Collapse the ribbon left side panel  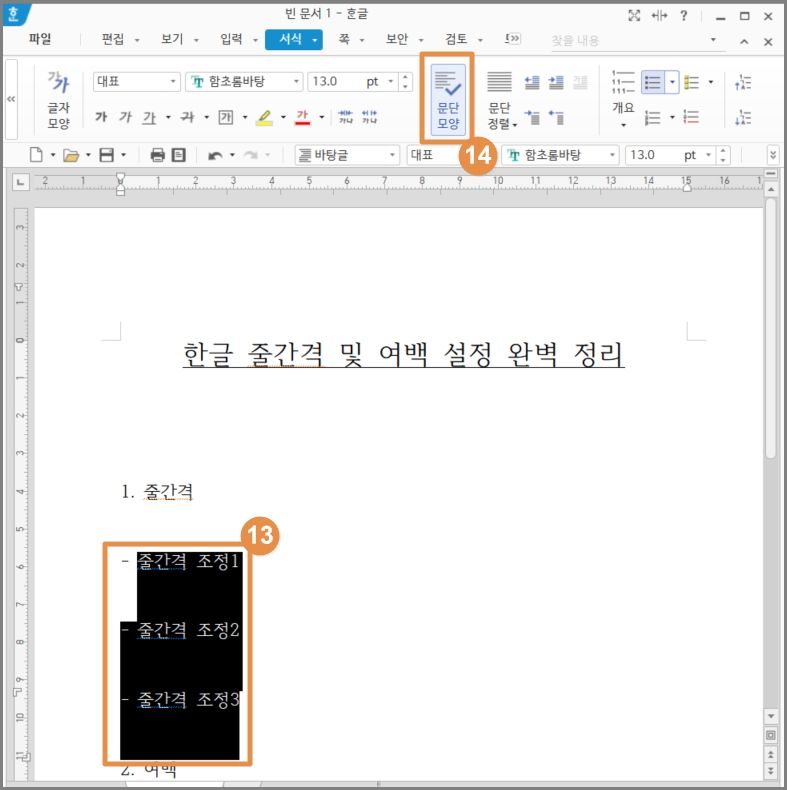tap(11, 99)
